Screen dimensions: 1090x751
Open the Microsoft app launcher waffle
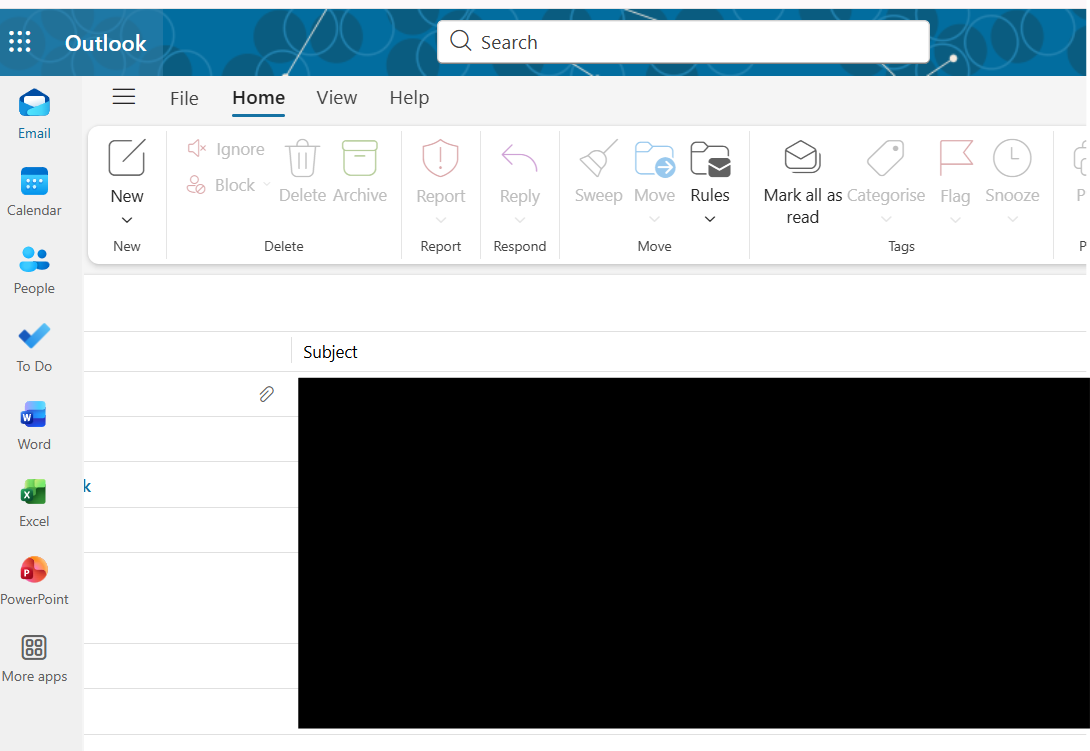pos(19,41)
